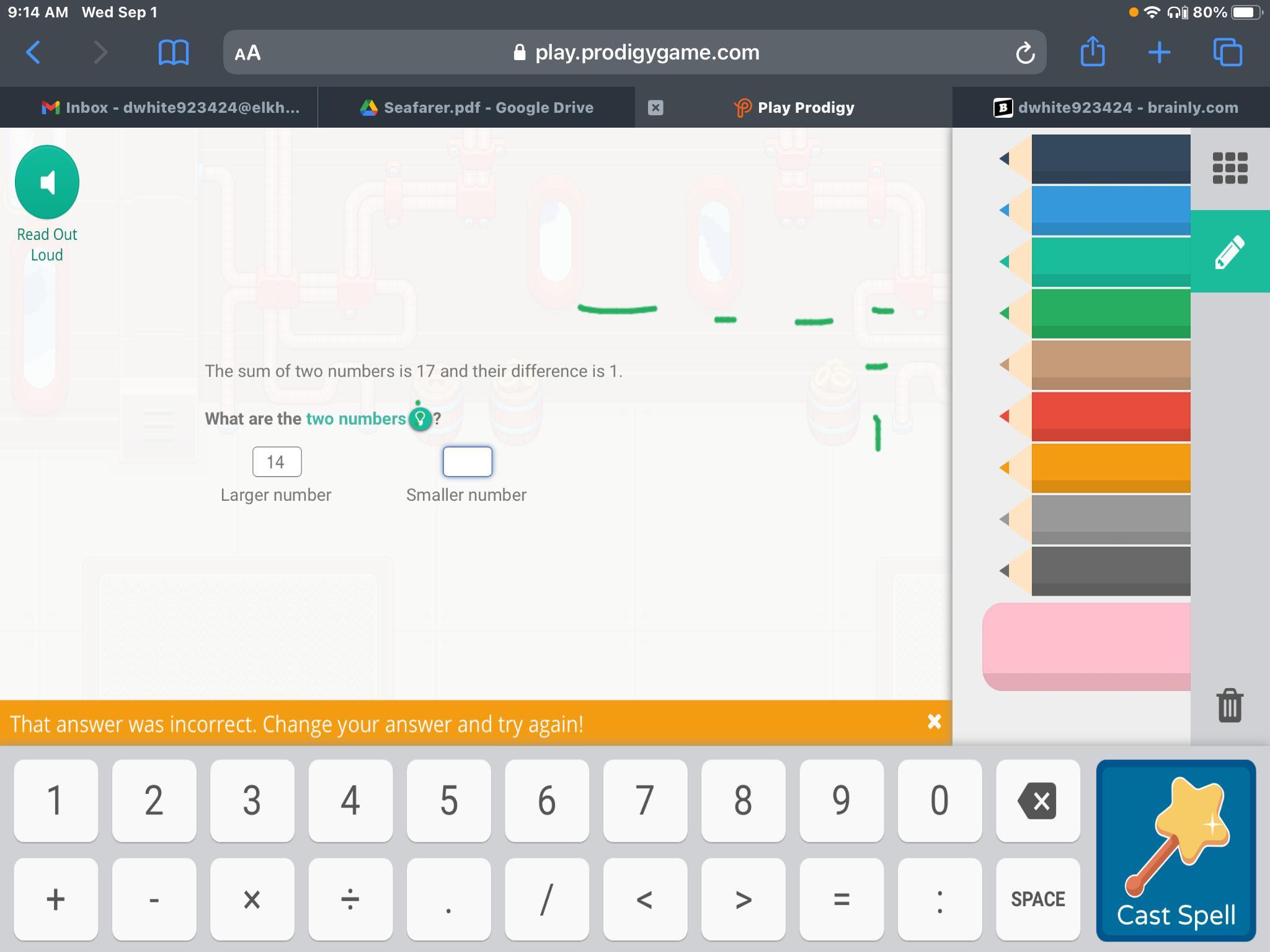Show all open tabs overview
This screenshot has width=1270, height=952.
[x=1227, y=52]
